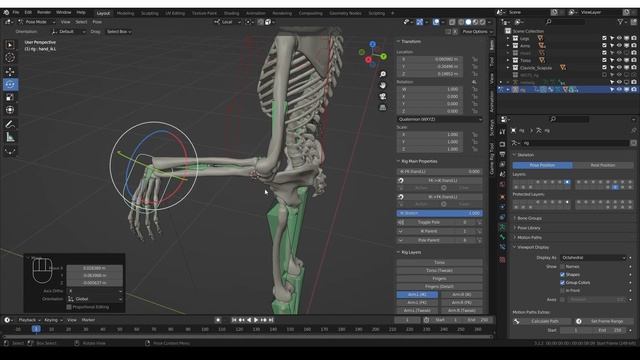Screen dimensions: 640x360
Task: Hide the selected rig object
Action: (x=619, y=89)
